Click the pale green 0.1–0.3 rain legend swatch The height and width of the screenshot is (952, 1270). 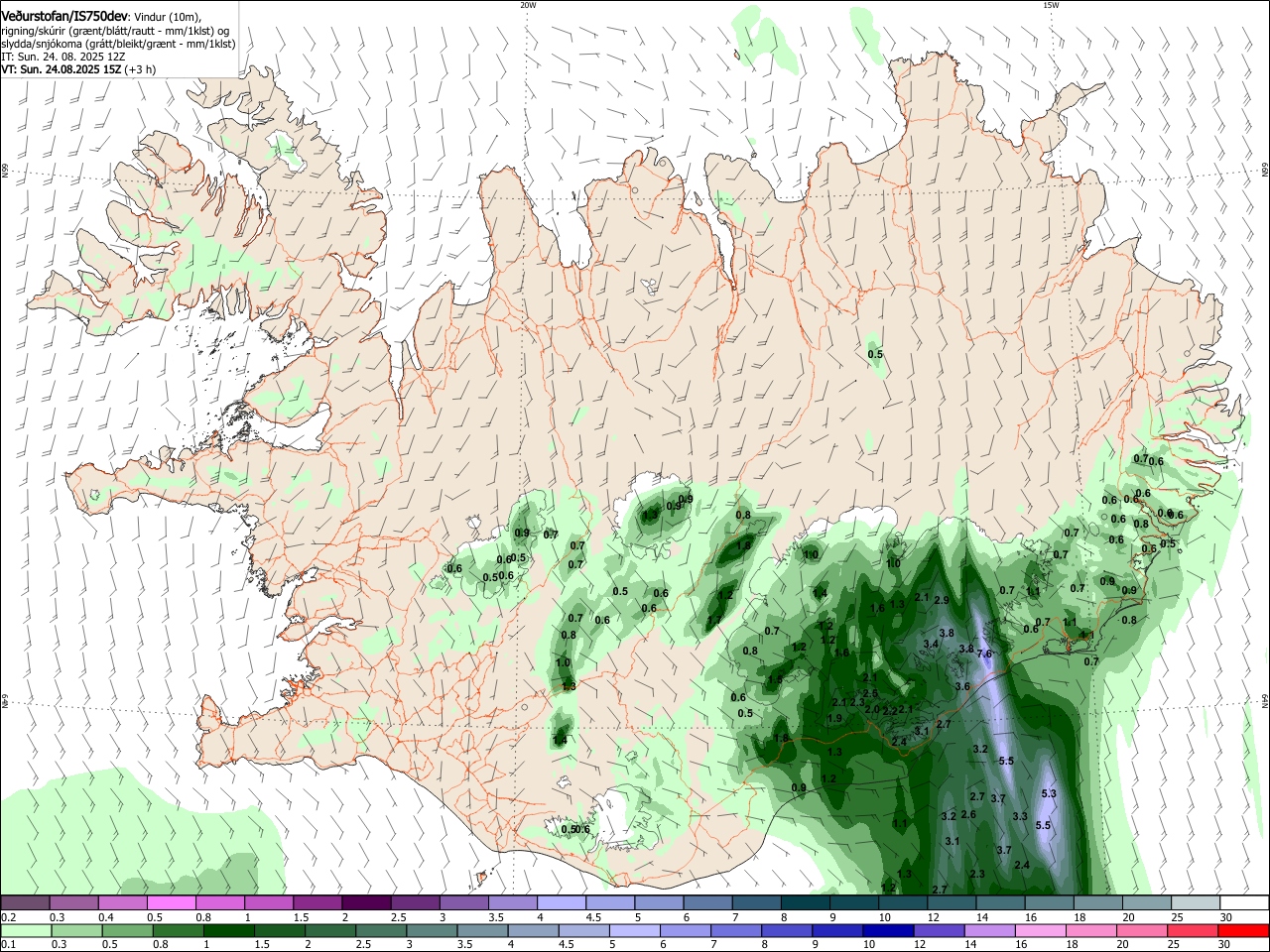click(26, 931)
